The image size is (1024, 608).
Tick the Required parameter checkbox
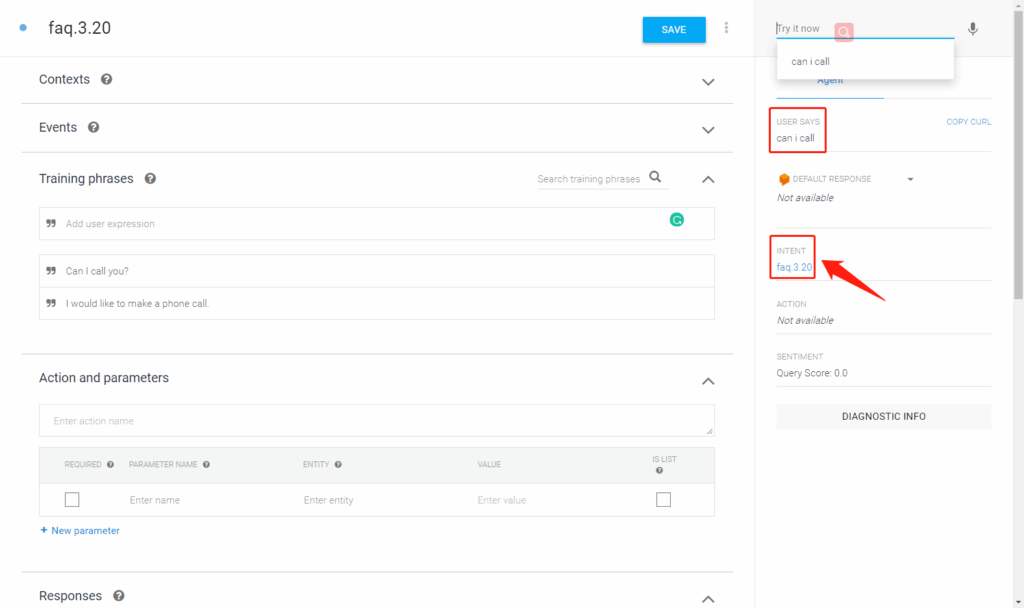(72, 500)
